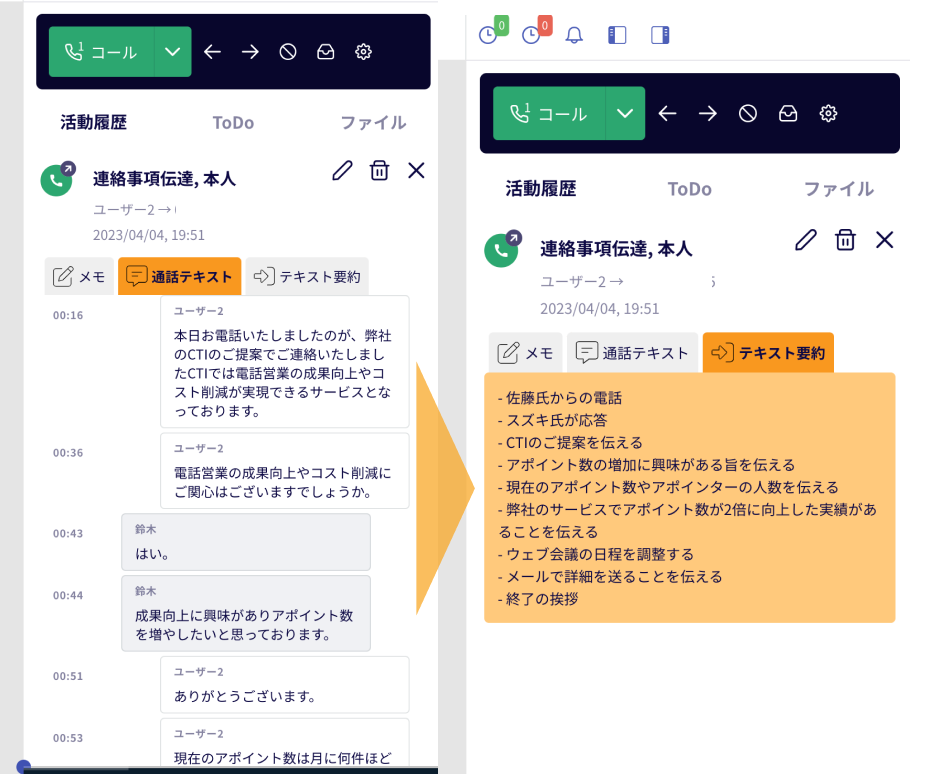The height and width of the screenshot is (774, 926).
Task: Click the 00:16 transcript timestamp
Action: (68, 315)
